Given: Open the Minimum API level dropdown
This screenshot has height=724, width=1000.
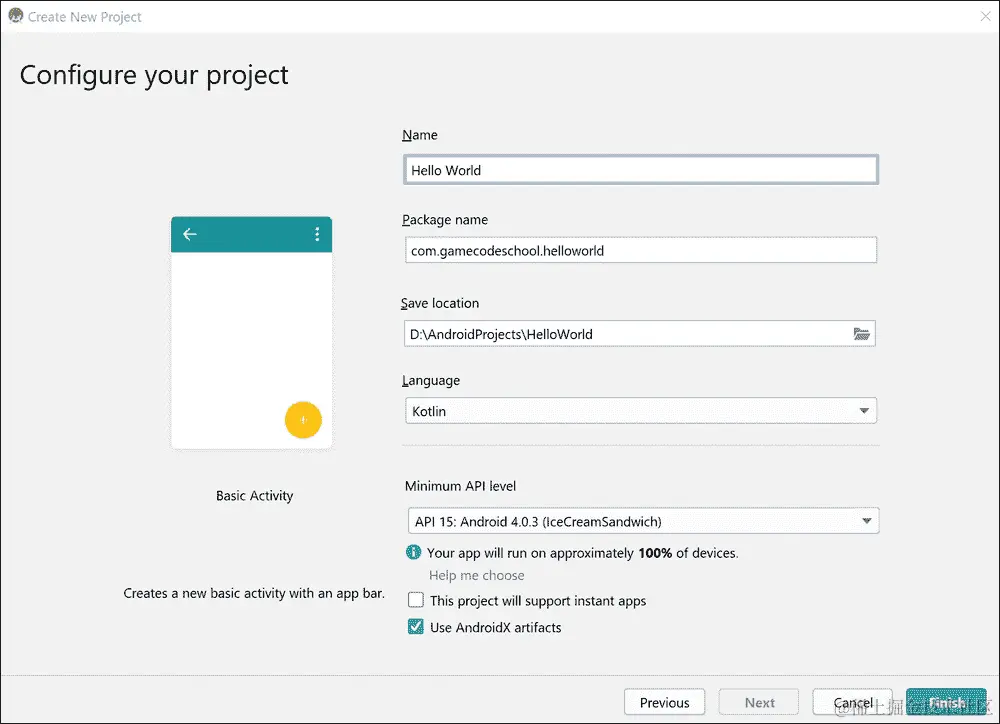Looking at the screenshot, I should pyautogui.click(x=643, y=521).
